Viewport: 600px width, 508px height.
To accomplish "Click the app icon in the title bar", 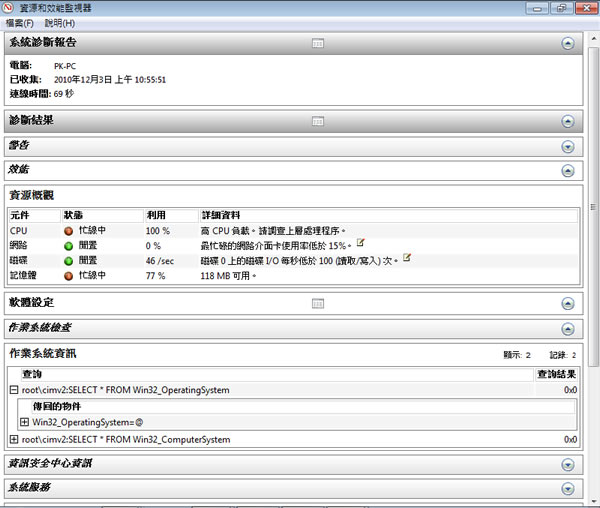I will pyautogui.click(x=11, y=7).
